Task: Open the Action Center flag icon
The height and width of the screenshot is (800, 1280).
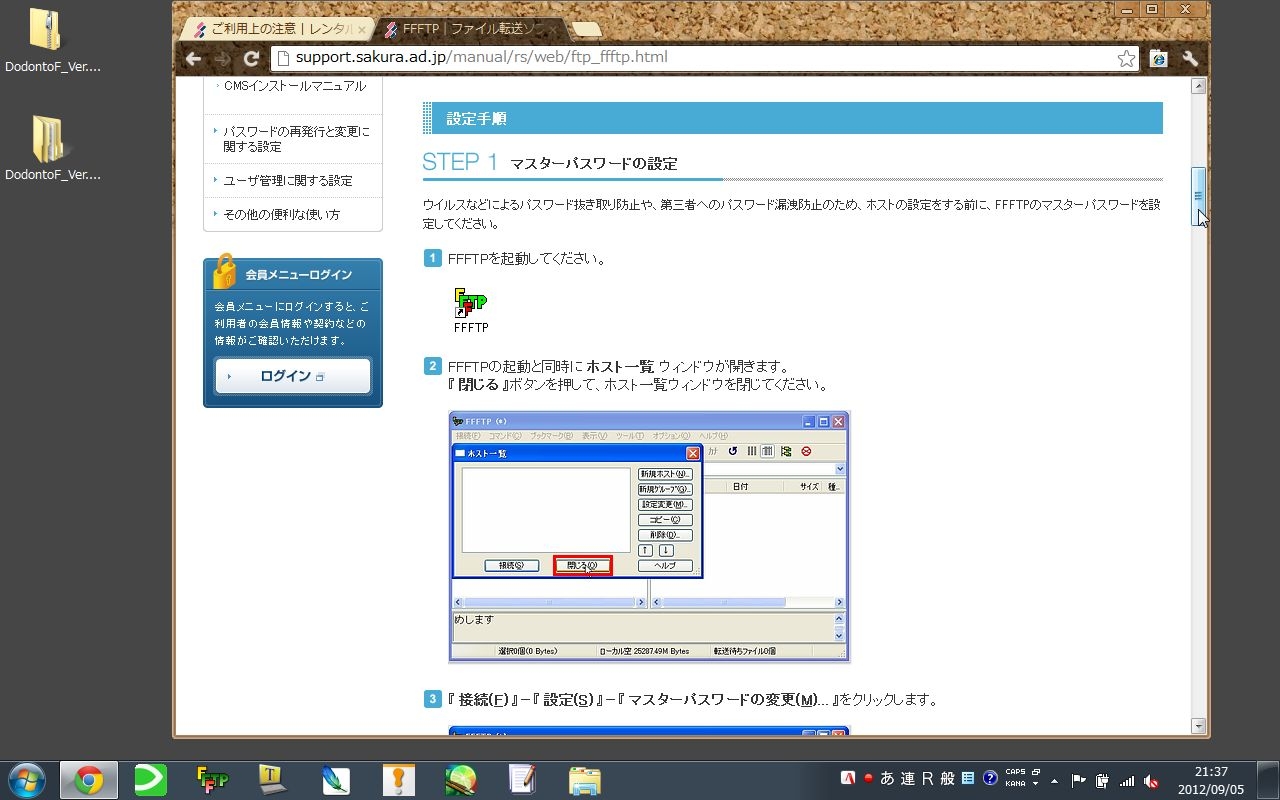Action: (1078, 781)
